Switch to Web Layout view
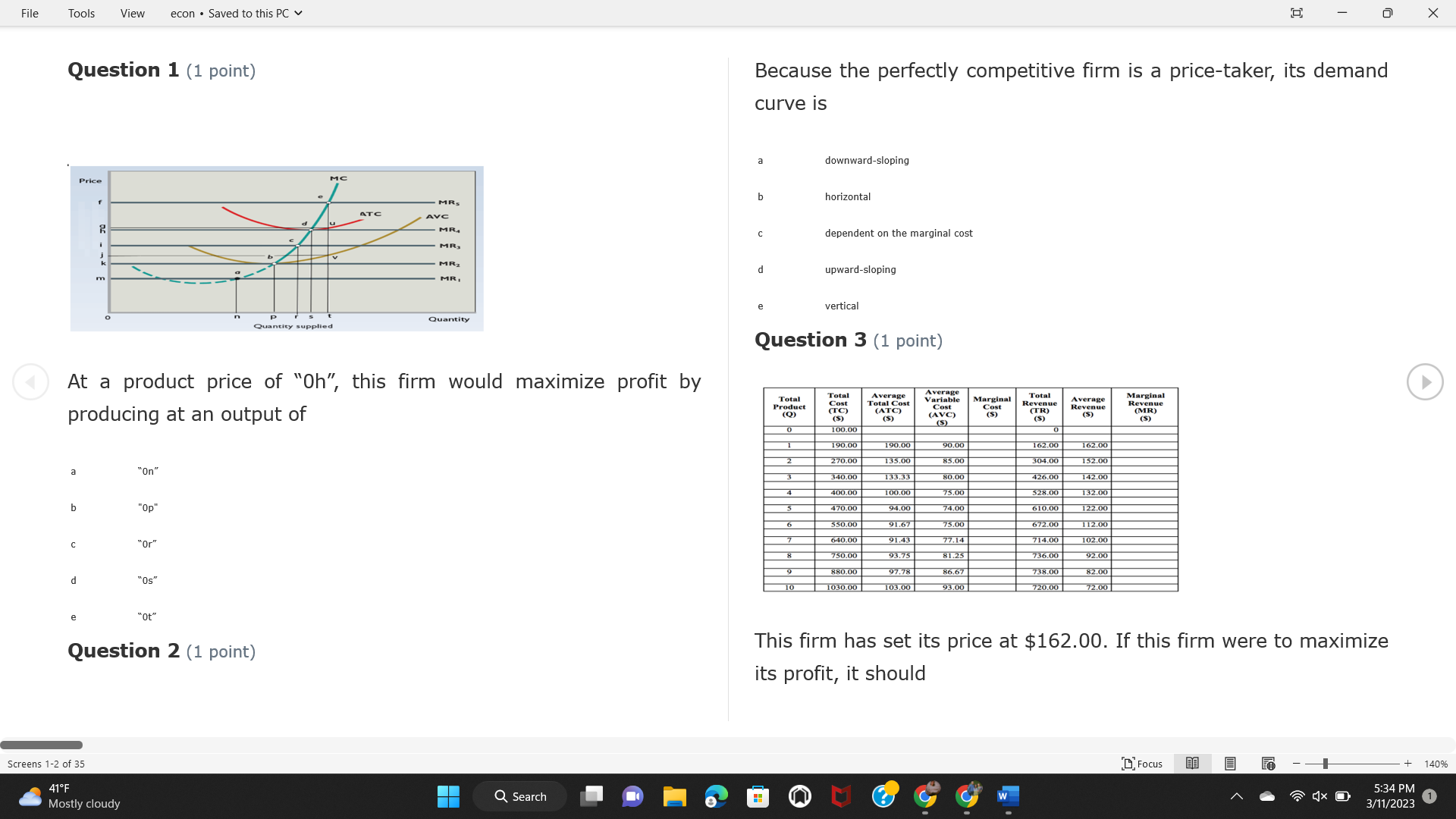Screen dimensions: 1456x819 1267,764
